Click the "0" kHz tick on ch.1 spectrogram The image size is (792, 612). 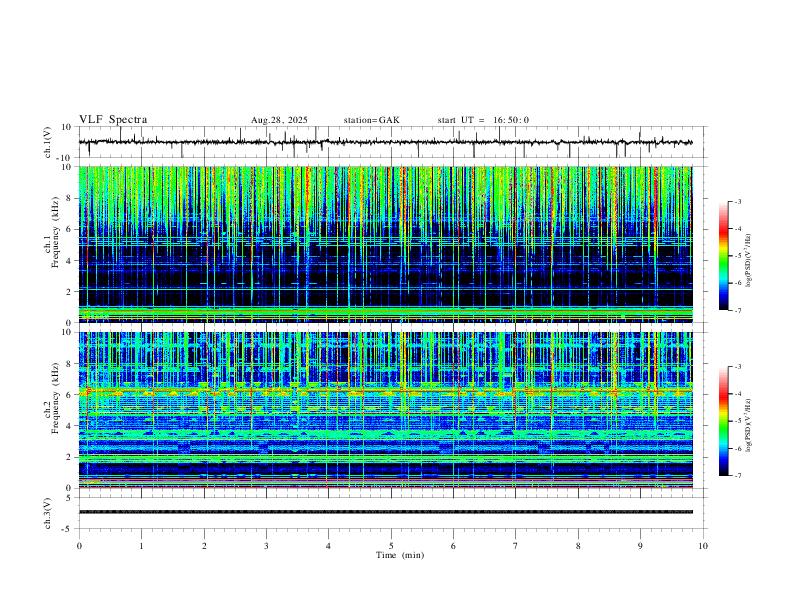point(69,323)
